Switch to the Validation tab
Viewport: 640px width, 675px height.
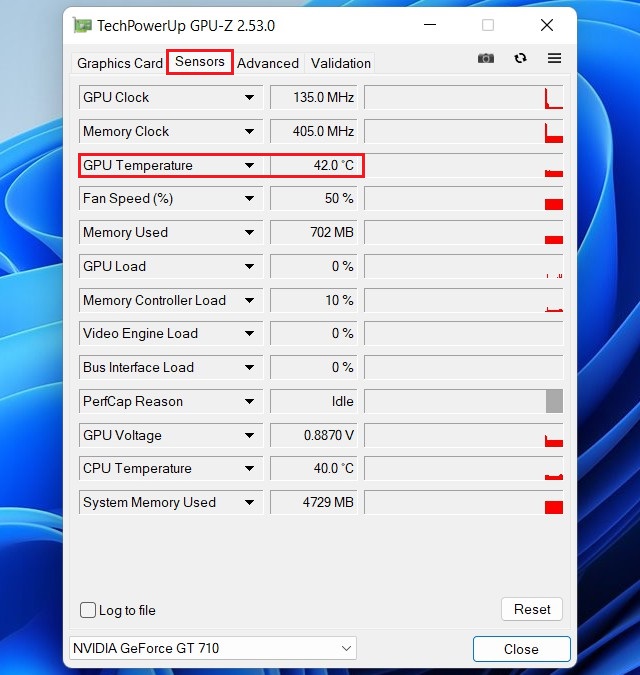point(340,63)
